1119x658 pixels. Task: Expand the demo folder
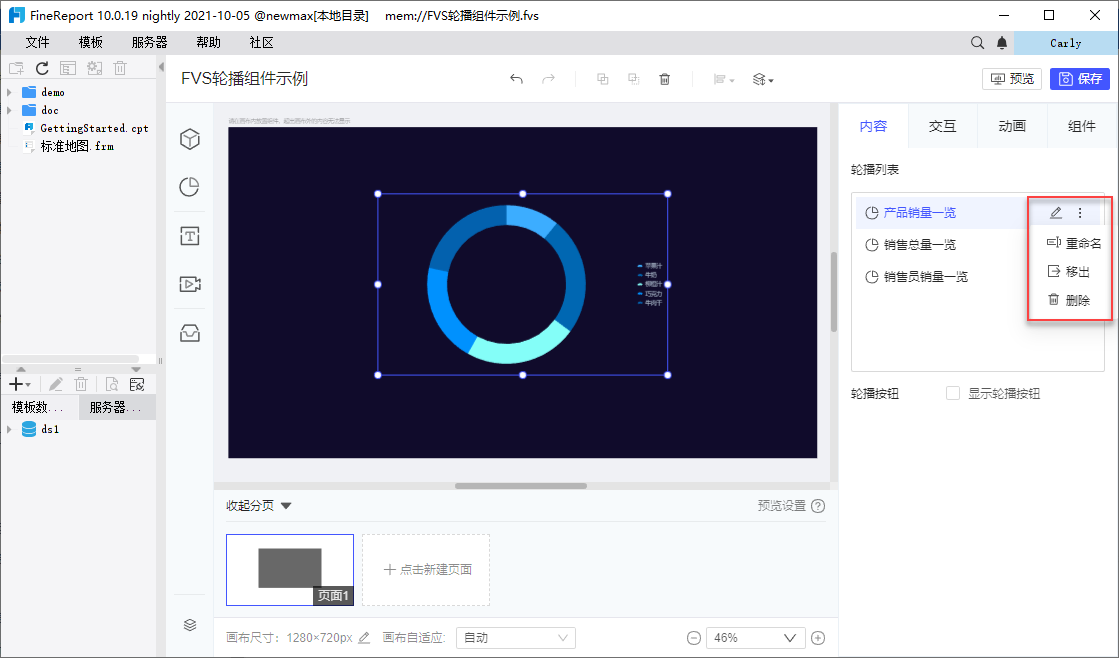(x=9, y=92)
